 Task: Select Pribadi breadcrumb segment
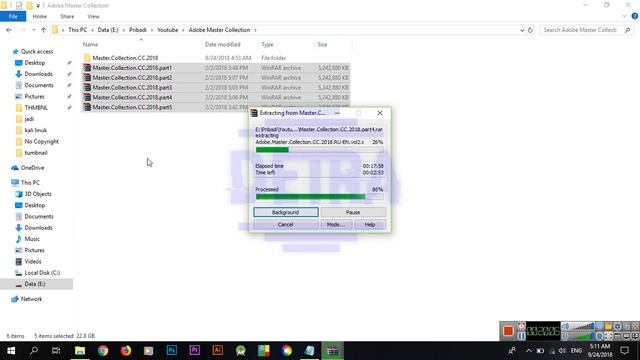point(138,30)
